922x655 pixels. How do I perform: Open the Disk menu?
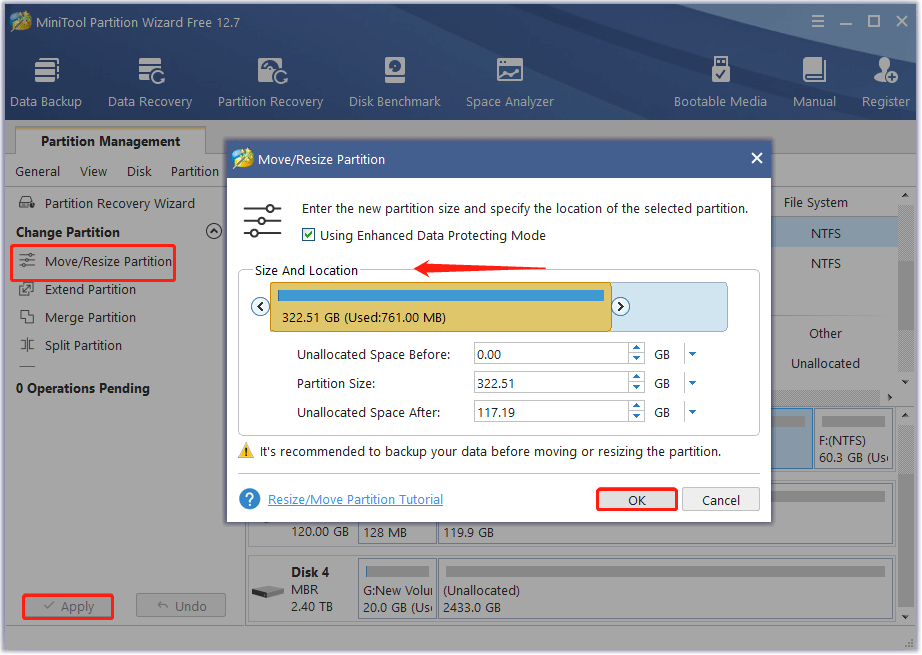(x=139, y=171)
